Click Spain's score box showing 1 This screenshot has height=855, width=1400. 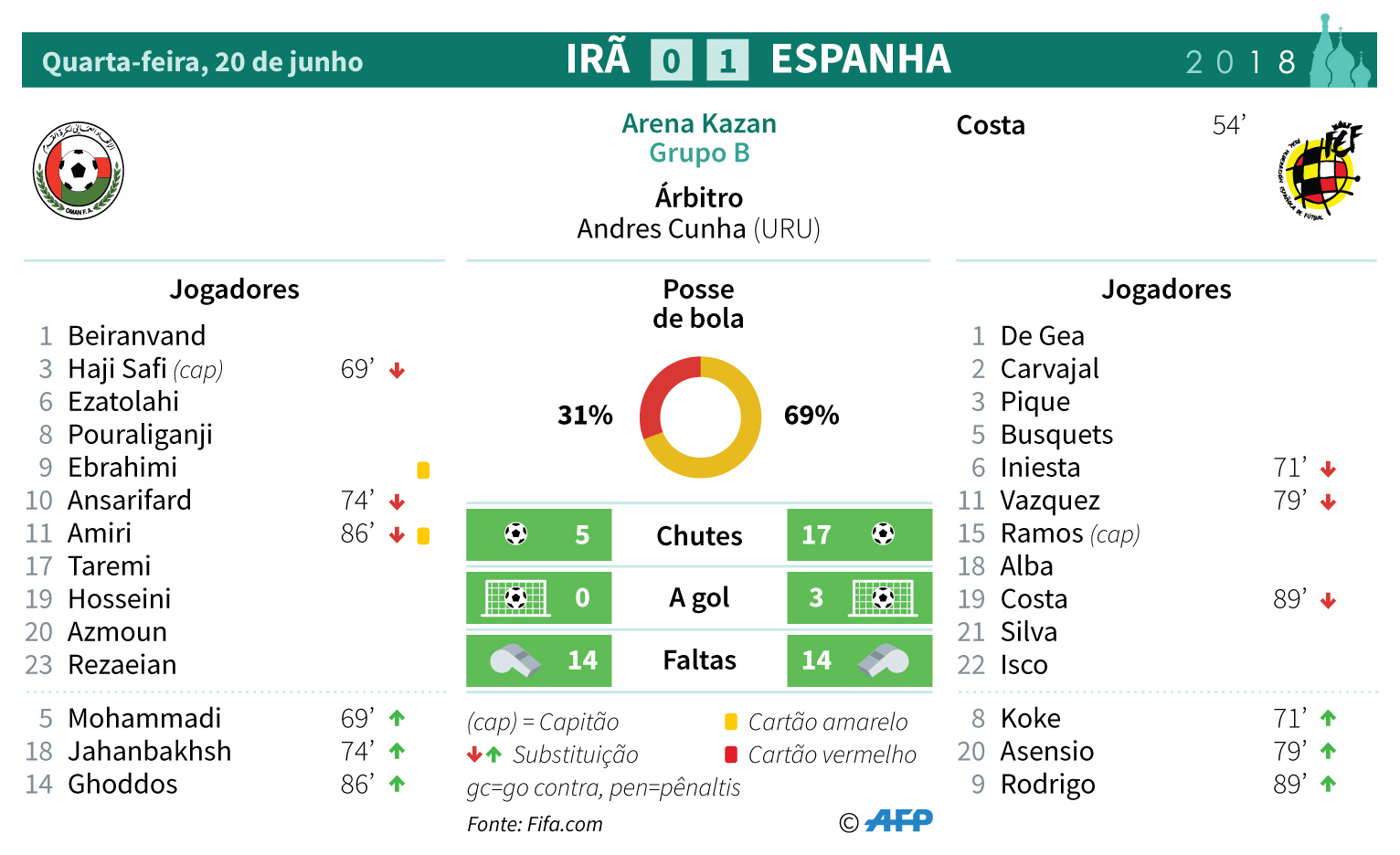pyautogui.click(x=727, y=60)
